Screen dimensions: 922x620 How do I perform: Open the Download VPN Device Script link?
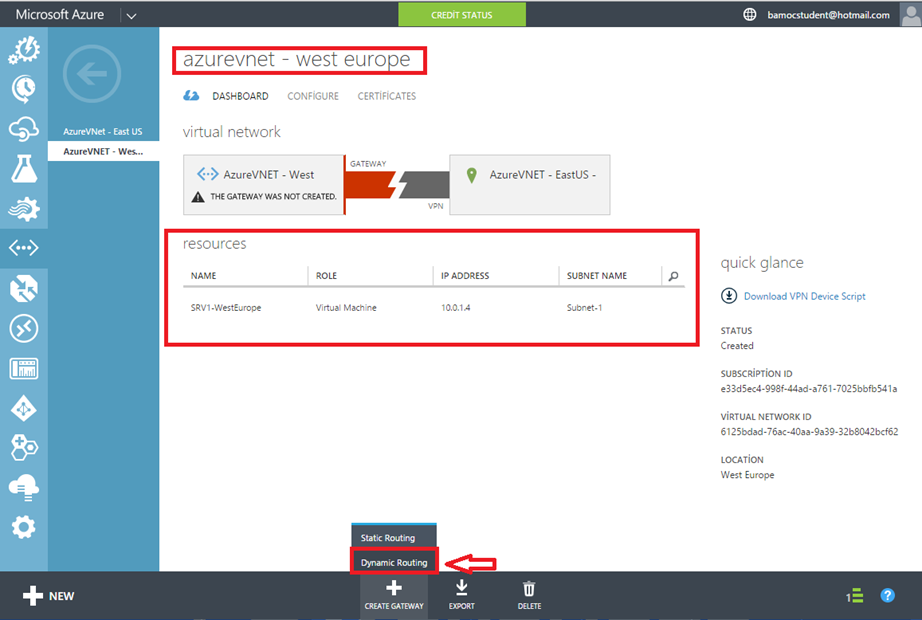pyautogui.click(x=804, y=296)
